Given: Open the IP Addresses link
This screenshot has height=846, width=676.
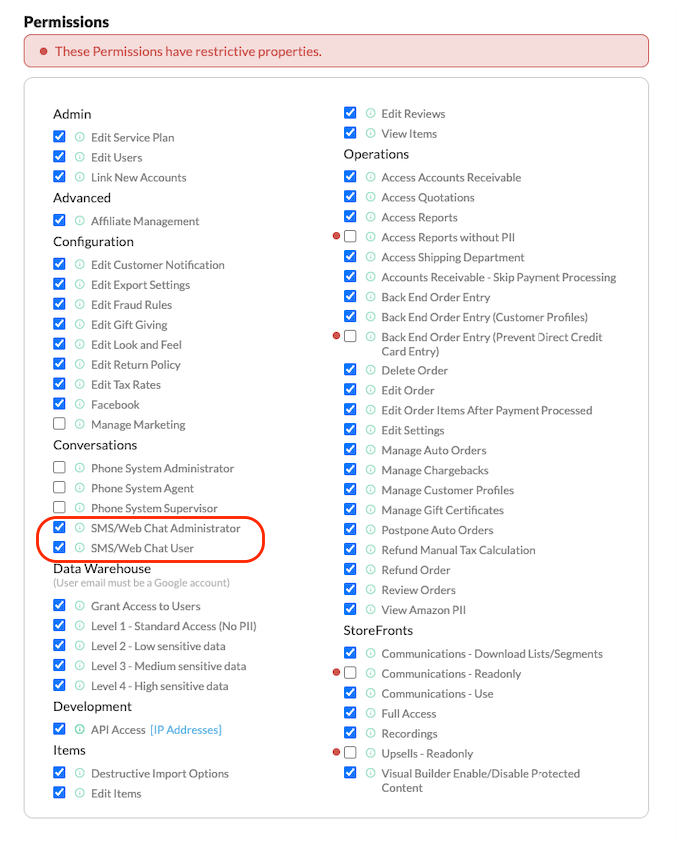Looking at the screenshot, I should [x=186, y=730].
